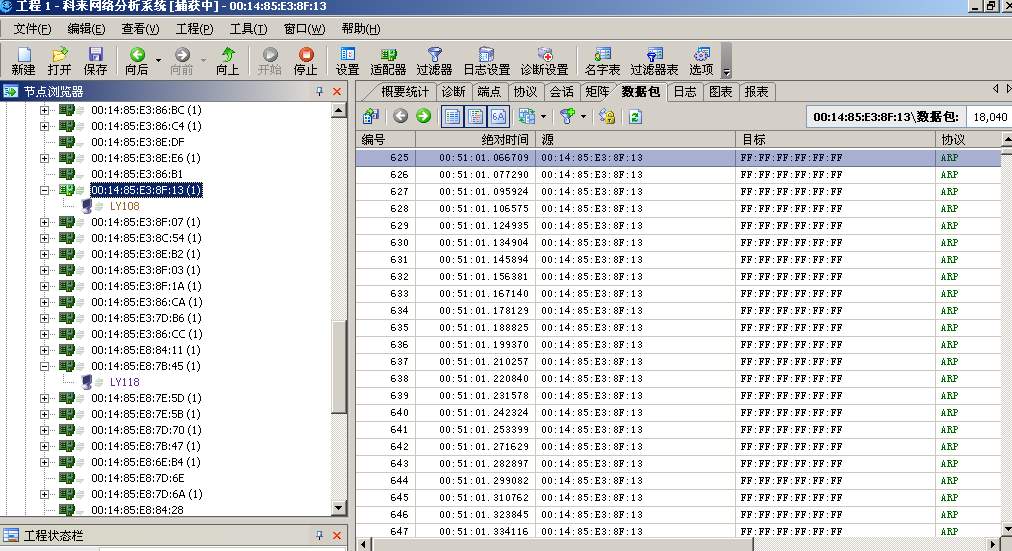This screenshot has width=1012, height=551.
Task: Toggle the packet decode view button
Action: click(475, 116)
